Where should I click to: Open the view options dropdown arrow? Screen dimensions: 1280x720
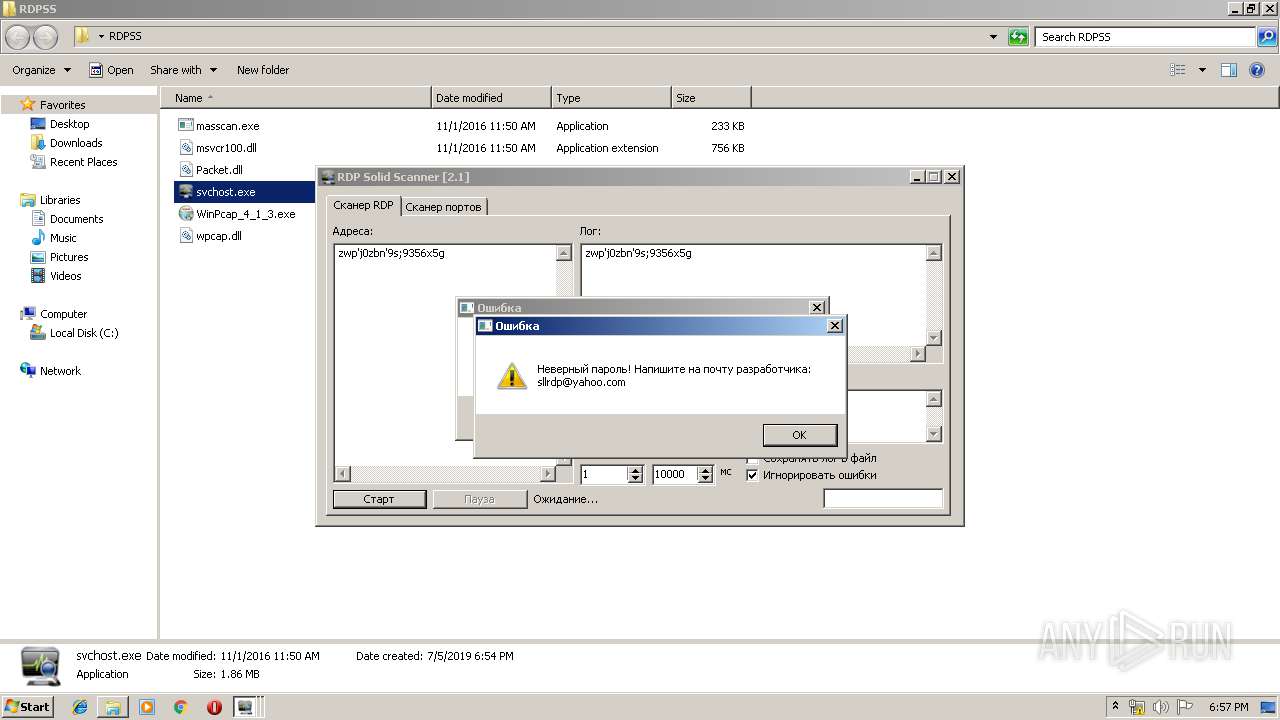coord(1202,70)
